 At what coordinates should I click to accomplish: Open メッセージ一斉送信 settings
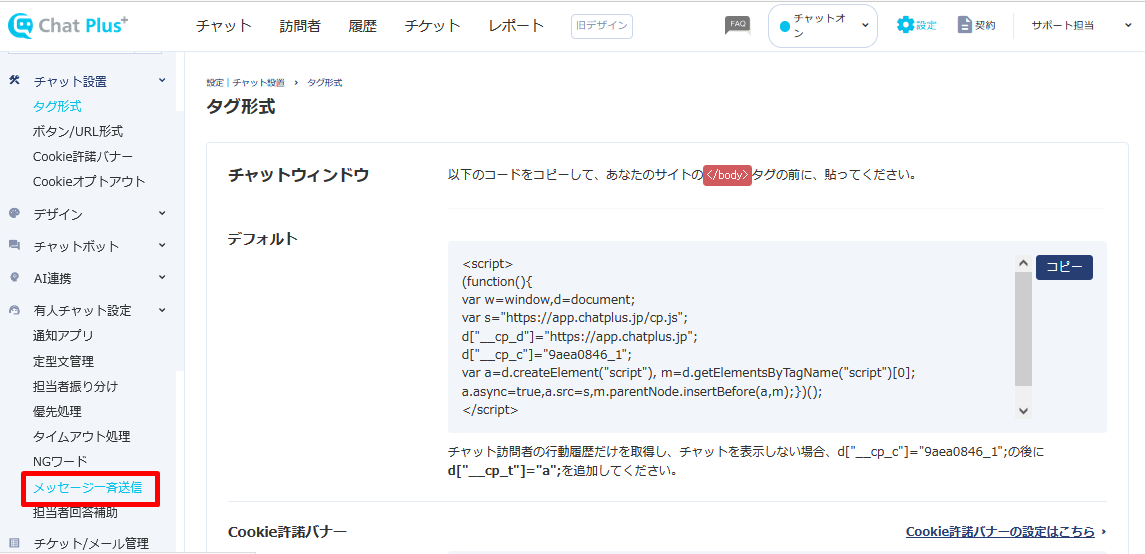[x=88, y=488]
